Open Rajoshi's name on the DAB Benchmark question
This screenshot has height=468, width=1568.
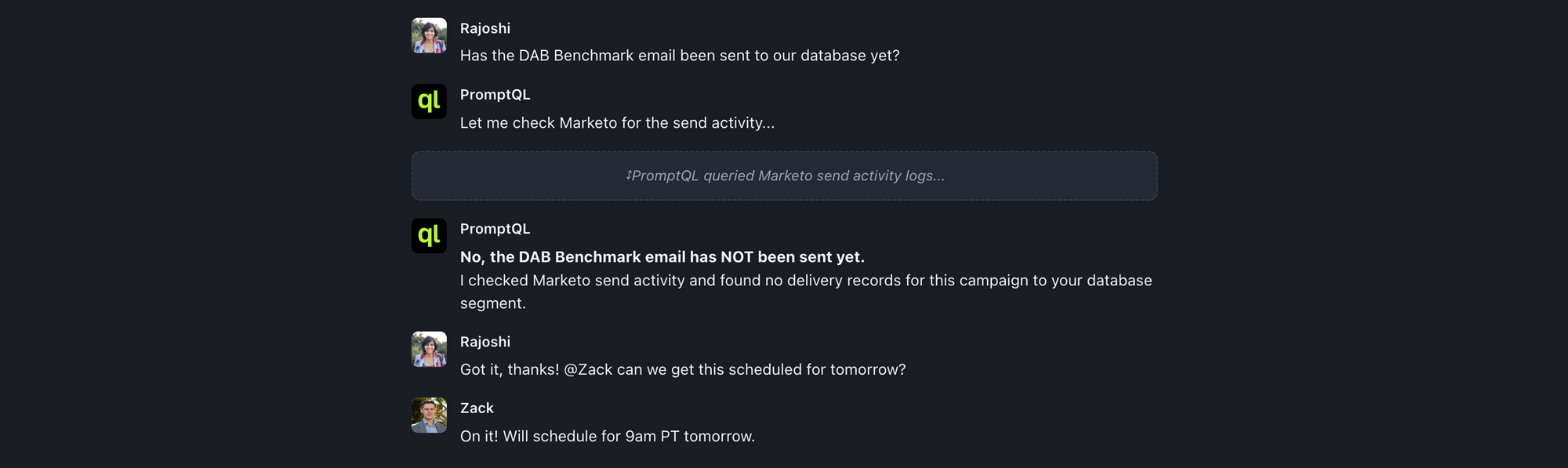[485, 28]
